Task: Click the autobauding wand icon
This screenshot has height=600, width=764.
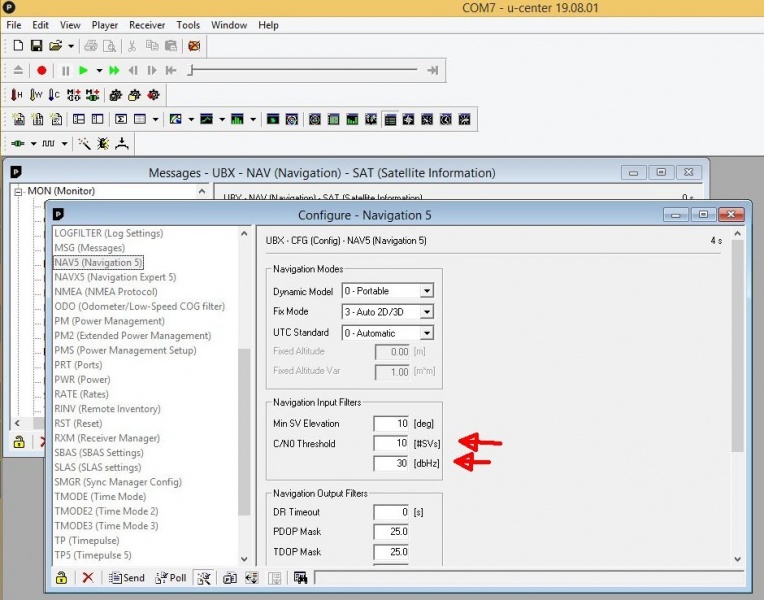Action: 84,144
